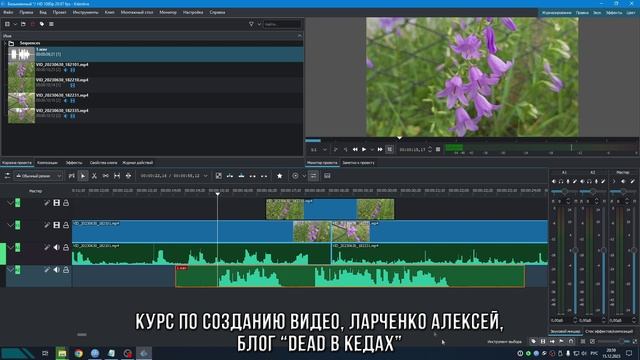Click the insert clip zone icon

[230, 176]
